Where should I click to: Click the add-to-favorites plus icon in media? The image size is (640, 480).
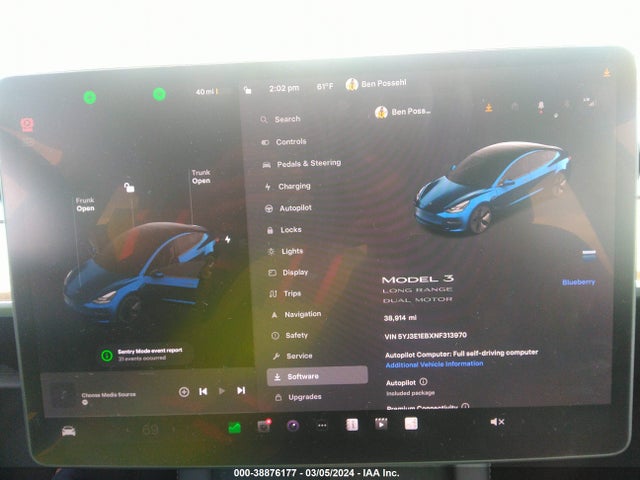[x=184, y=392]
